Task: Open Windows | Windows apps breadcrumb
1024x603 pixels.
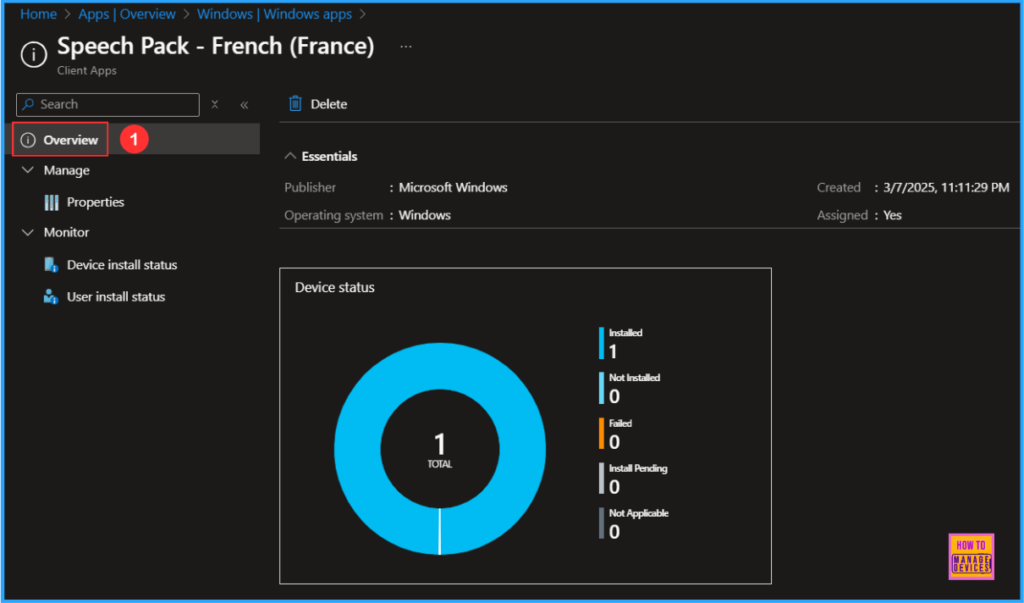Action: tap(274, 14)
